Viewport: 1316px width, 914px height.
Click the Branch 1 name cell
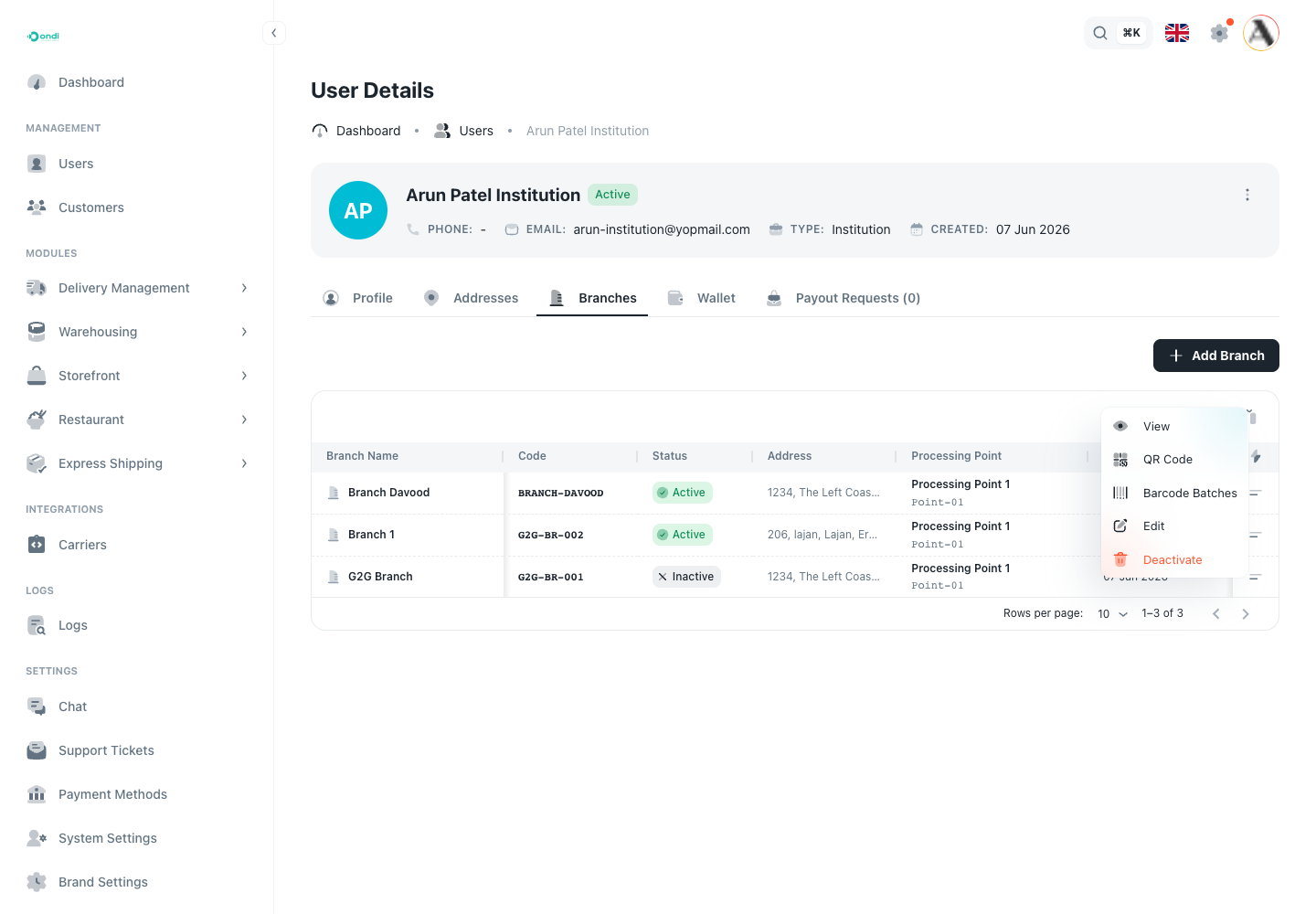point(371,535)
